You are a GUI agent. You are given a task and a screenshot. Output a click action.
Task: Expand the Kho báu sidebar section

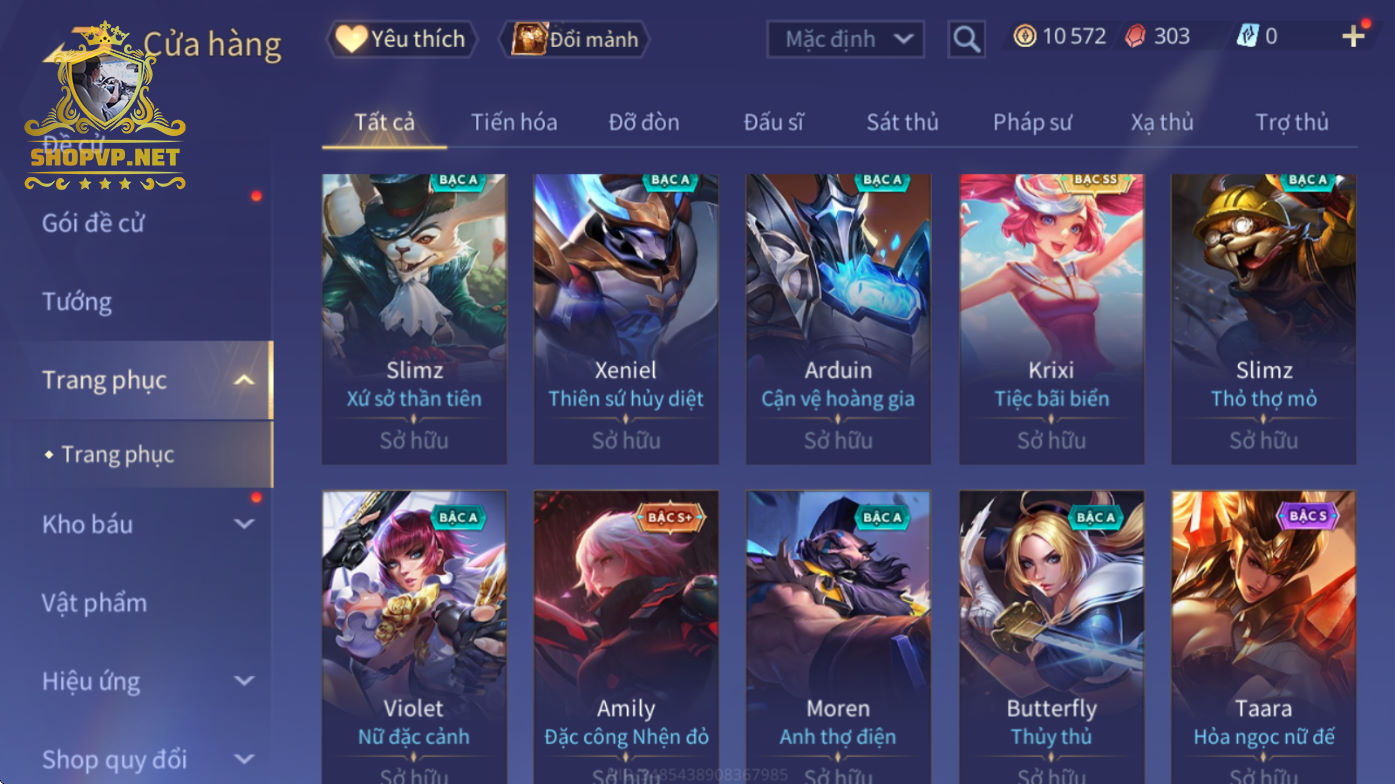(x=244, y=524)
